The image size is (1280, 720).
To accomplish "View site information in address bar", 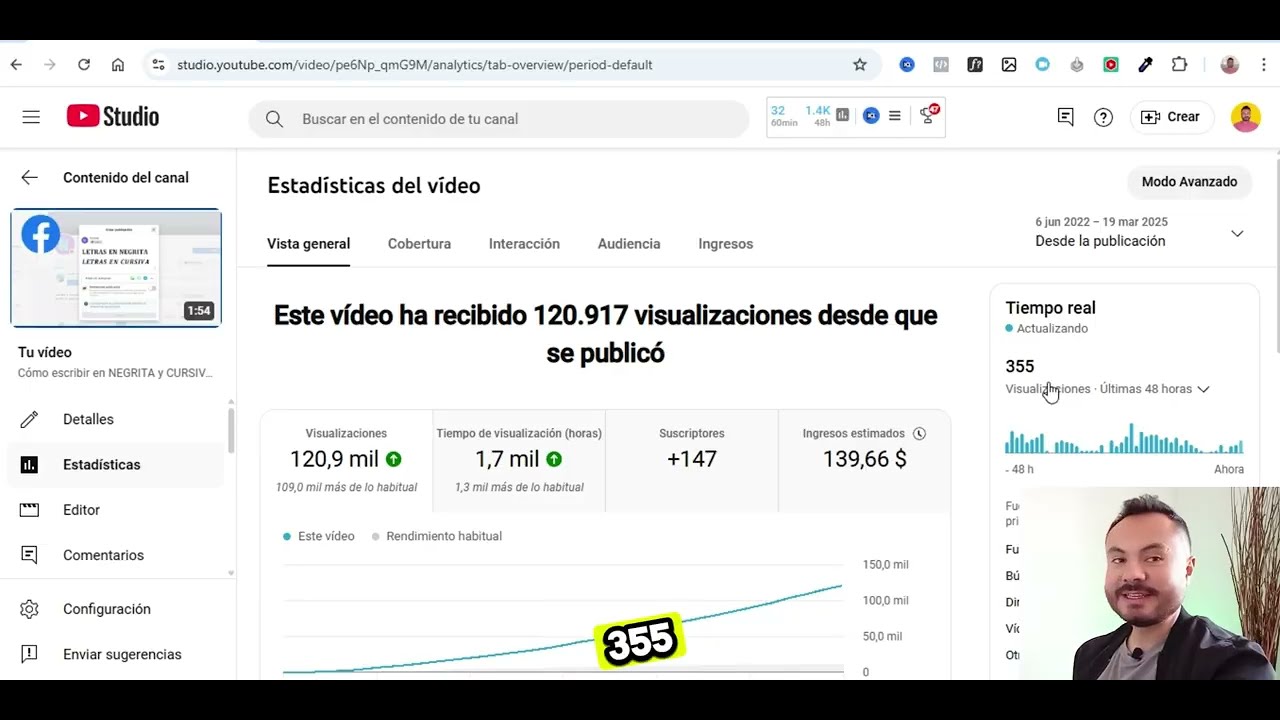I will pos(158,65).
